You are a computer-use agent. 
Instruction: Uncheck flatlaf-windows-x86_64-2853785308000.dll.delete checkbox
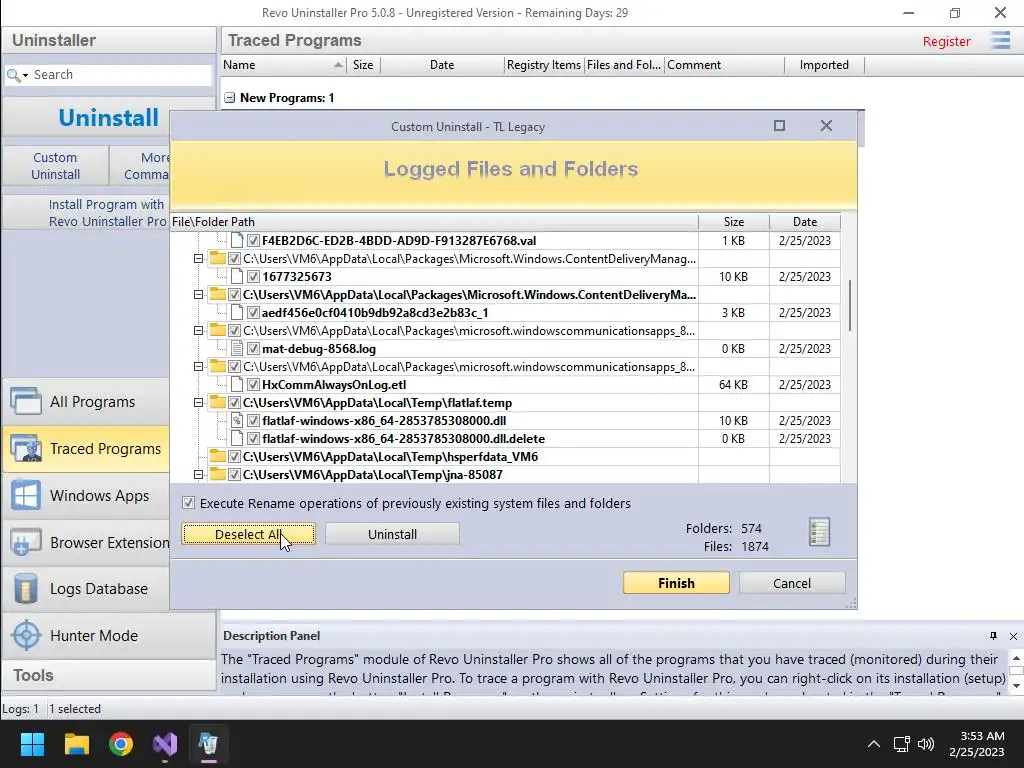(253, 439)
